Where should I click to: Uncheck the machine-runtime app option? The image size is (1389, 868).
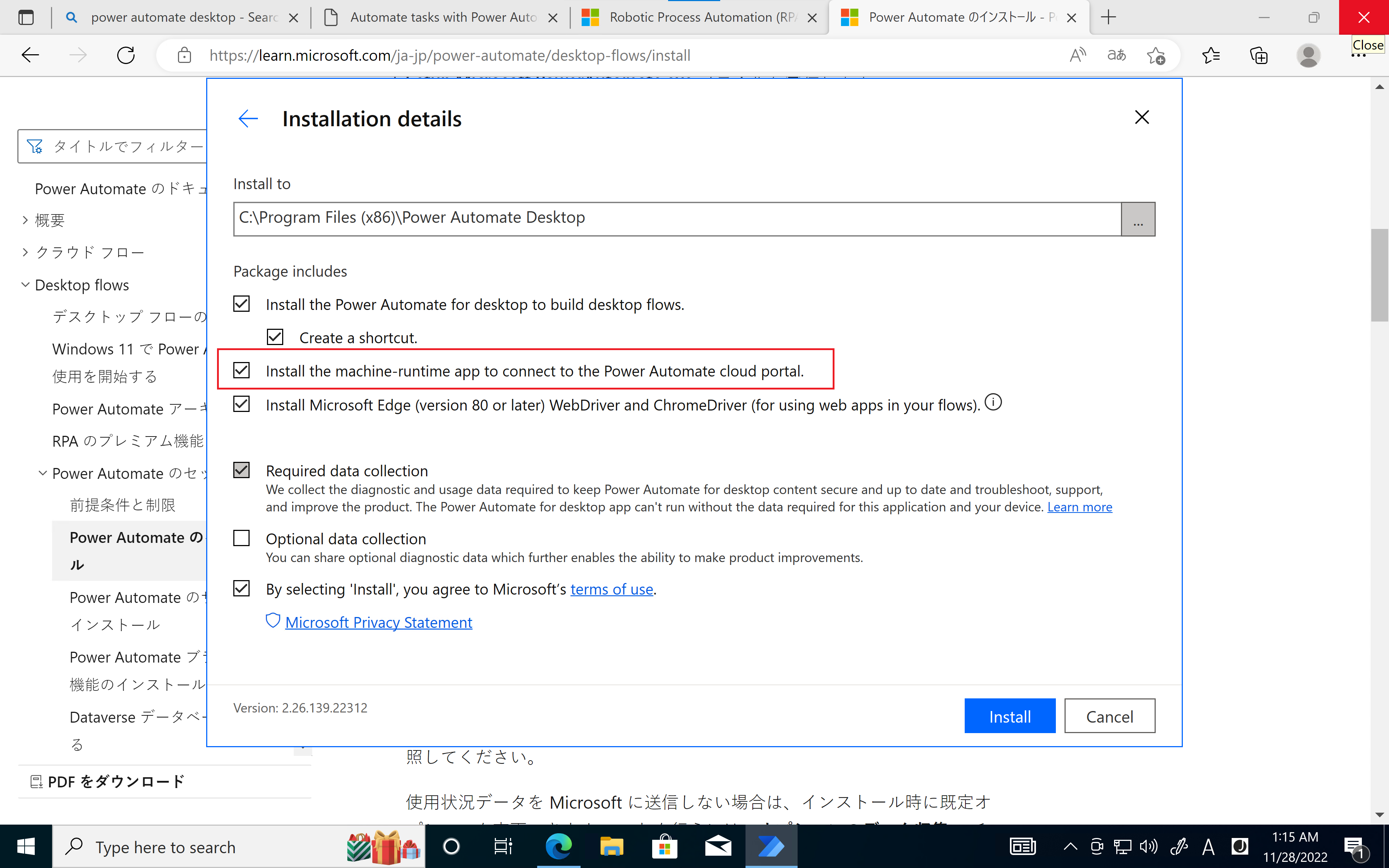tap(241, 370)
